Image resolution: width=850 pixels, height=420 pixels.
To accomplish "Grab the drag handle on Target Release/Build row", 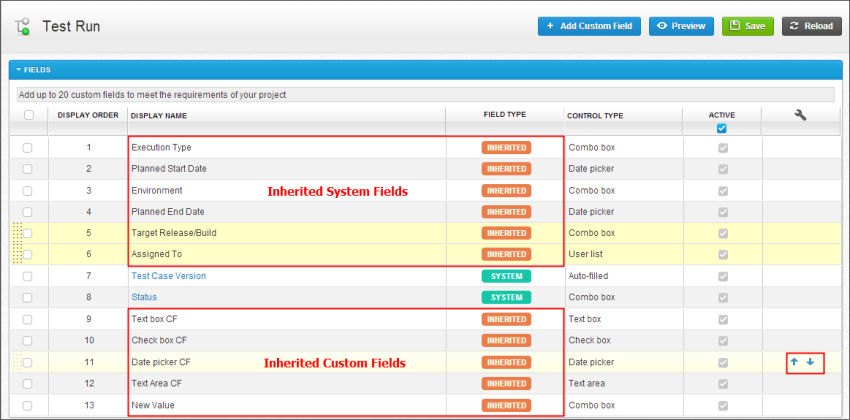I will point(15,233).
